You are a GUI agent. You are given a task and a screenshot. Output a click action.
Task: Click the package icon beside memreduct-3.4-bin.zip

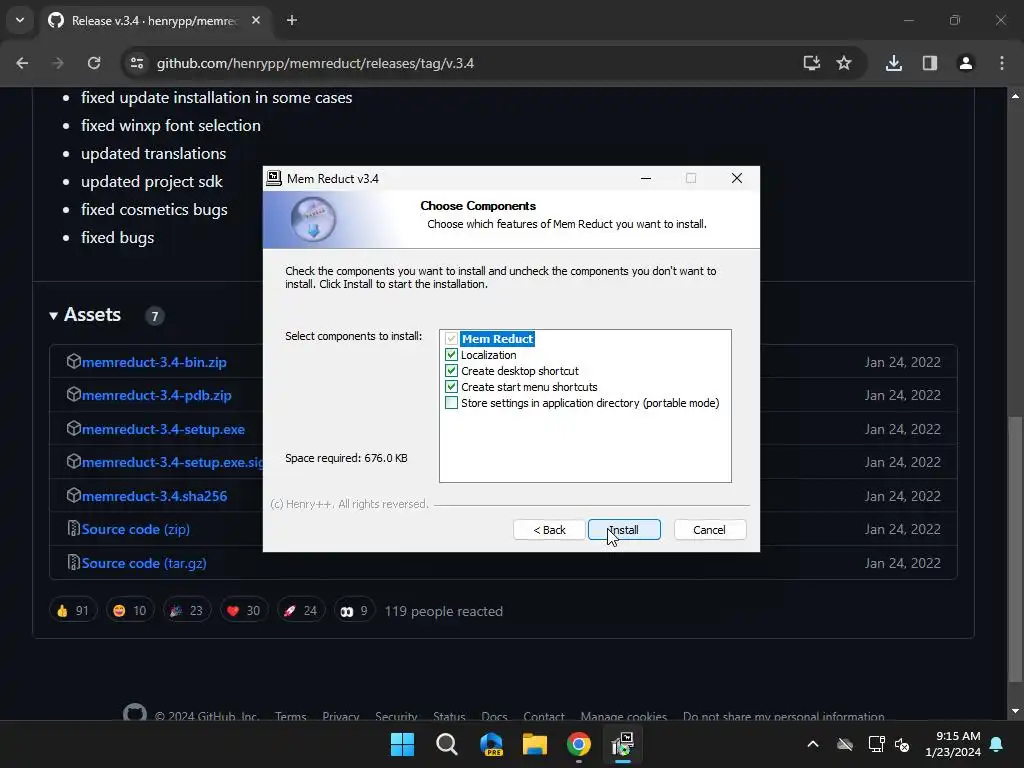point(73,361)
